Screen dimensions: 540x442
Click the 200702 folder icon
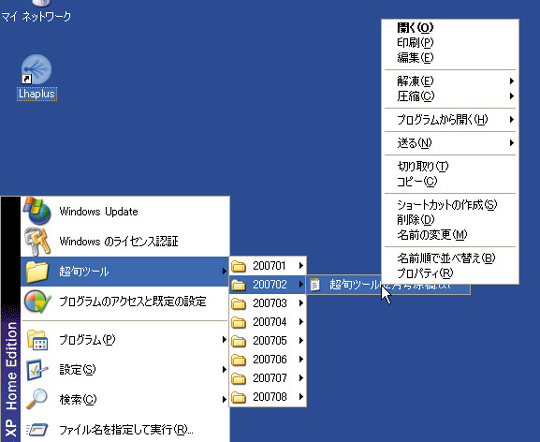[238, 285]
